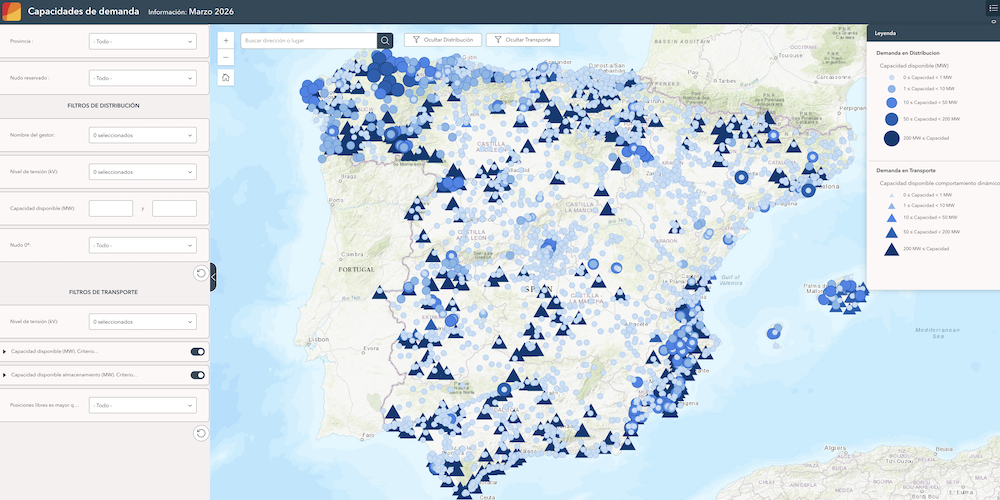
Task: Click Ocultar Transporte button
Action: click(x=522, y=40)
